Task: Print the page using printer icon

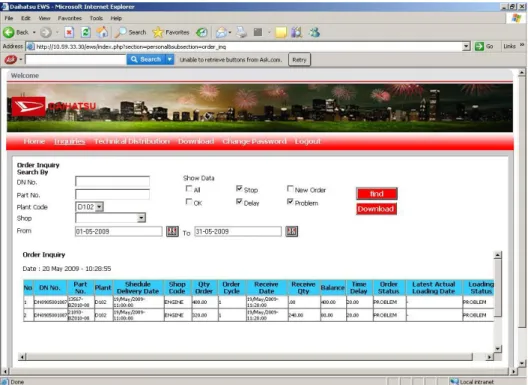Action: pyautogui.click(x=241, y=32)
